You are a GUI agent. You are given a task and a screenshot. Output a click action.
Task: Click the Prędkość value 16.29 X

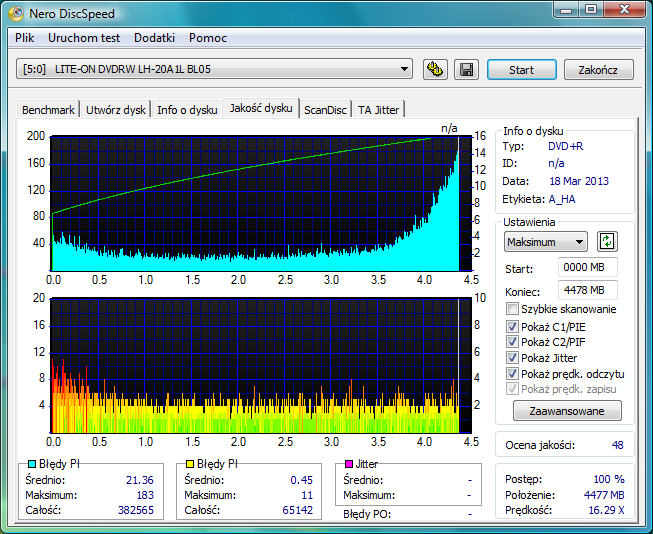tap(606, 510)
